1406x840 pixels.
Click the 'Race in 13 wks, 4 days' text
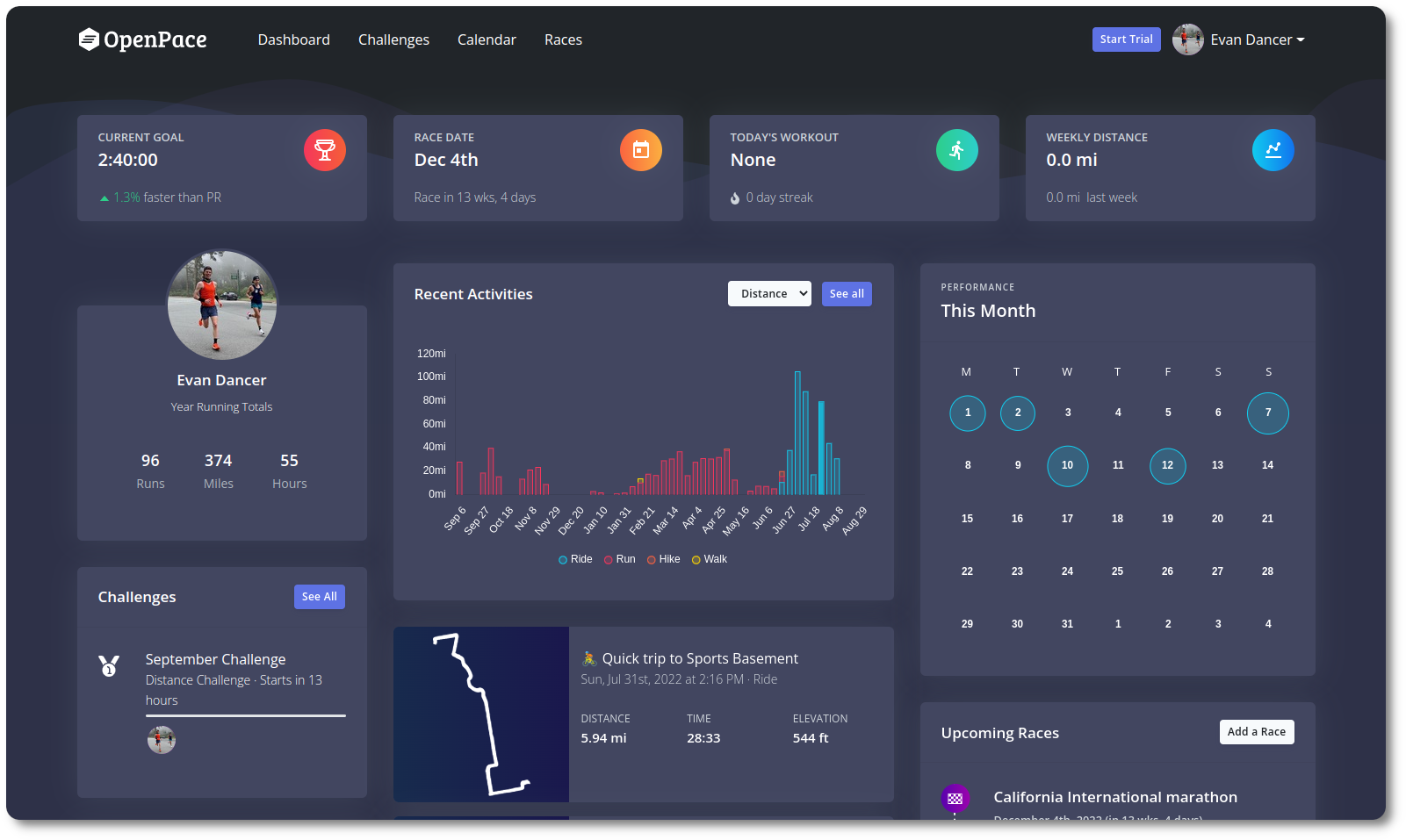tap(475, 197)
